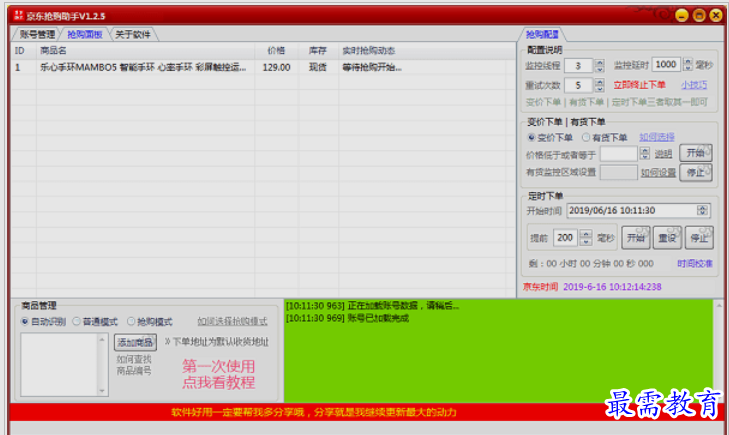Focus the 有货监控区域设置 field
Image resolution: width=729 pixels, height=435 pixels.
pyautogui.click(x=618, y=172)
